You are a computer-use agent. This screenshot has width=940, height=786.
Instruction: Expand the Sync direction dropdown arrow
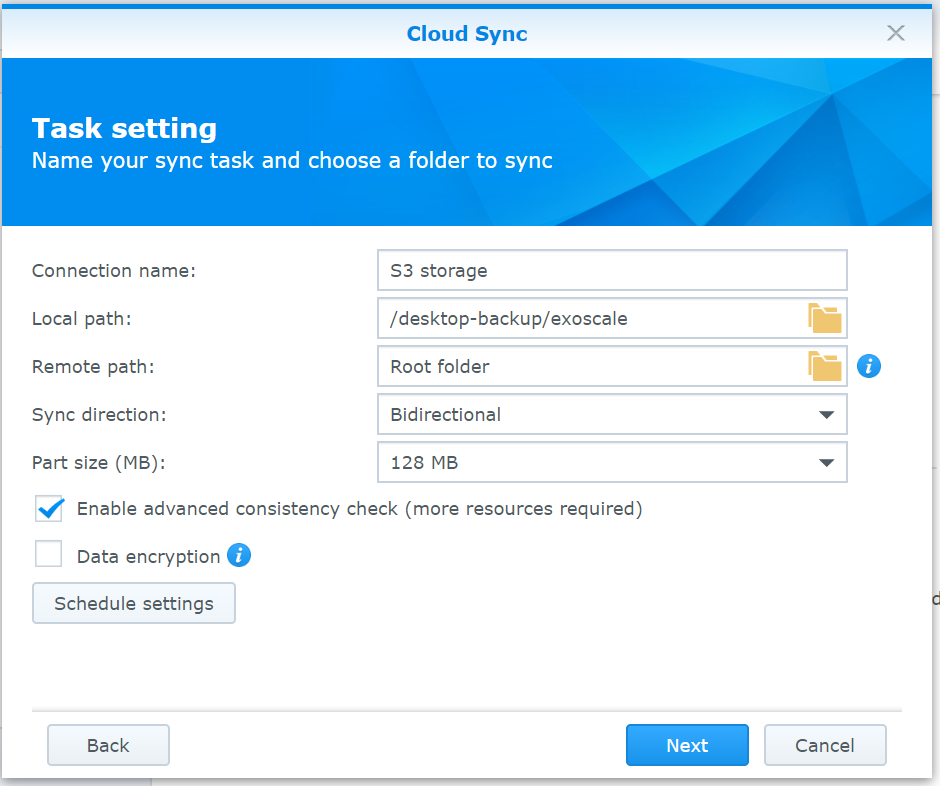tap(826, 414)
